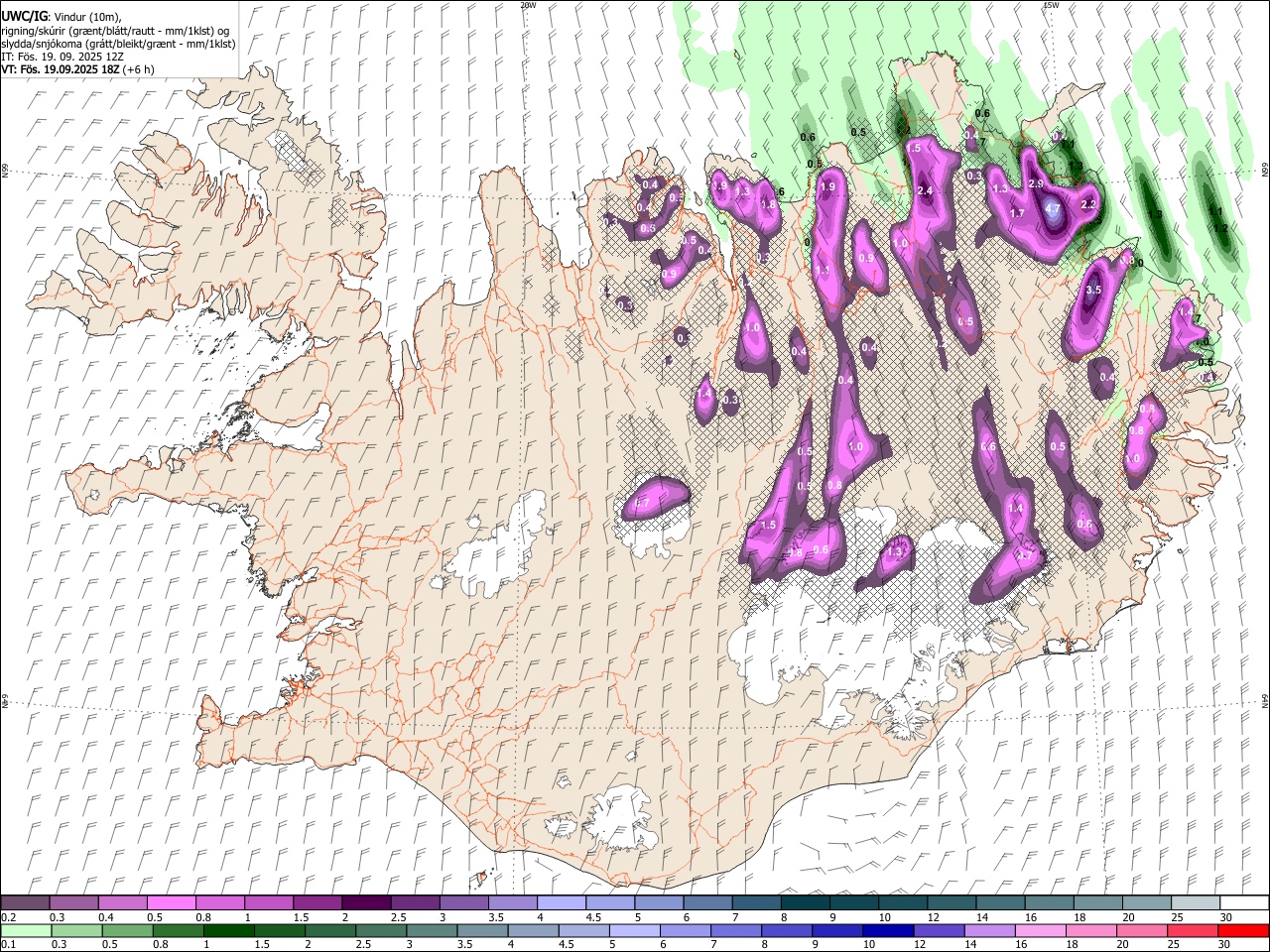Screen dimensions: 1270x952
Task: Click the grey-teal 16 mm snow swatch
Action: (1050, 903)
